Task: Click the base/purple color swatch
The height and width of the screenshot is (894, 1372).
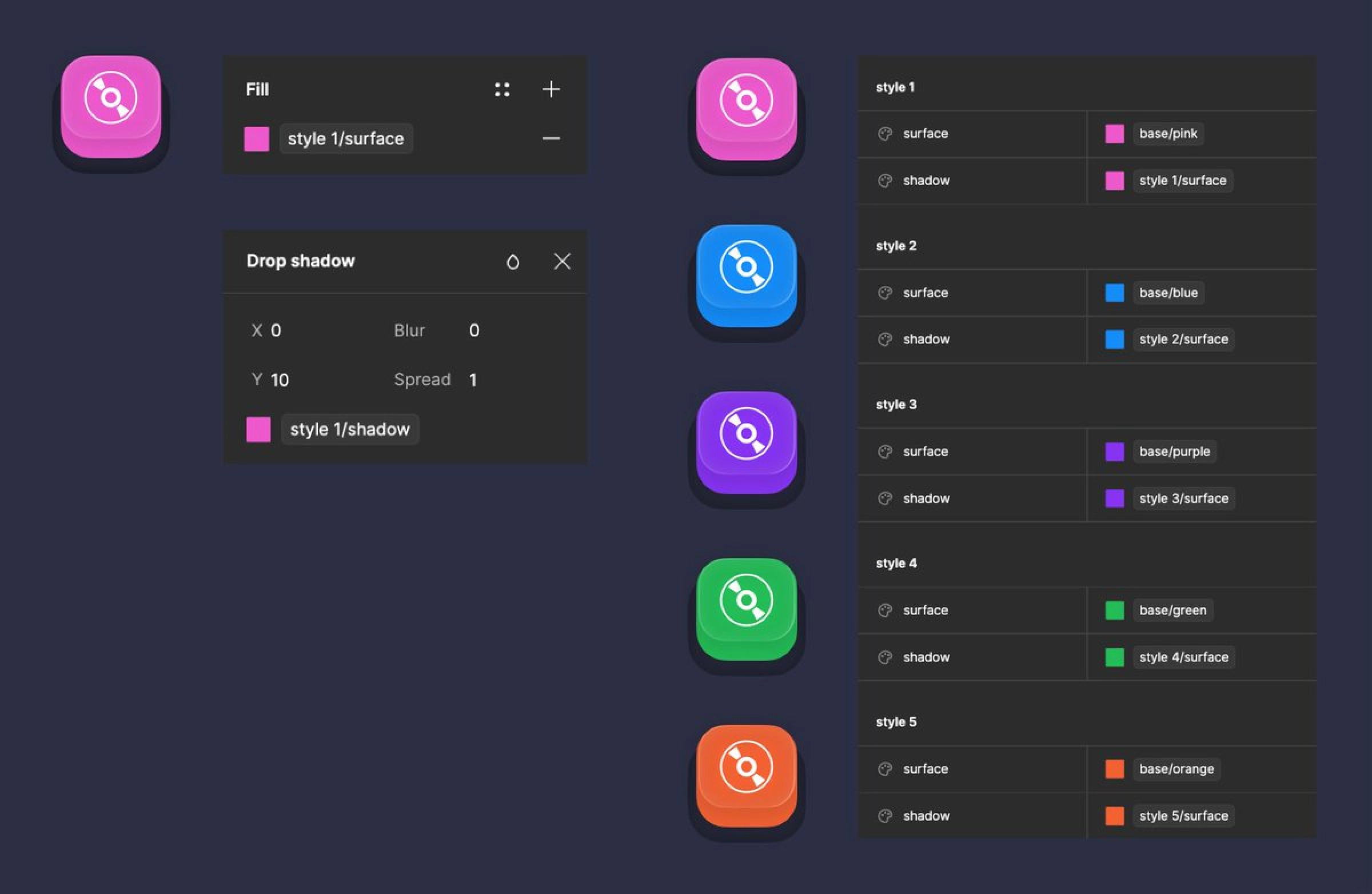Action: [1114, 452]
